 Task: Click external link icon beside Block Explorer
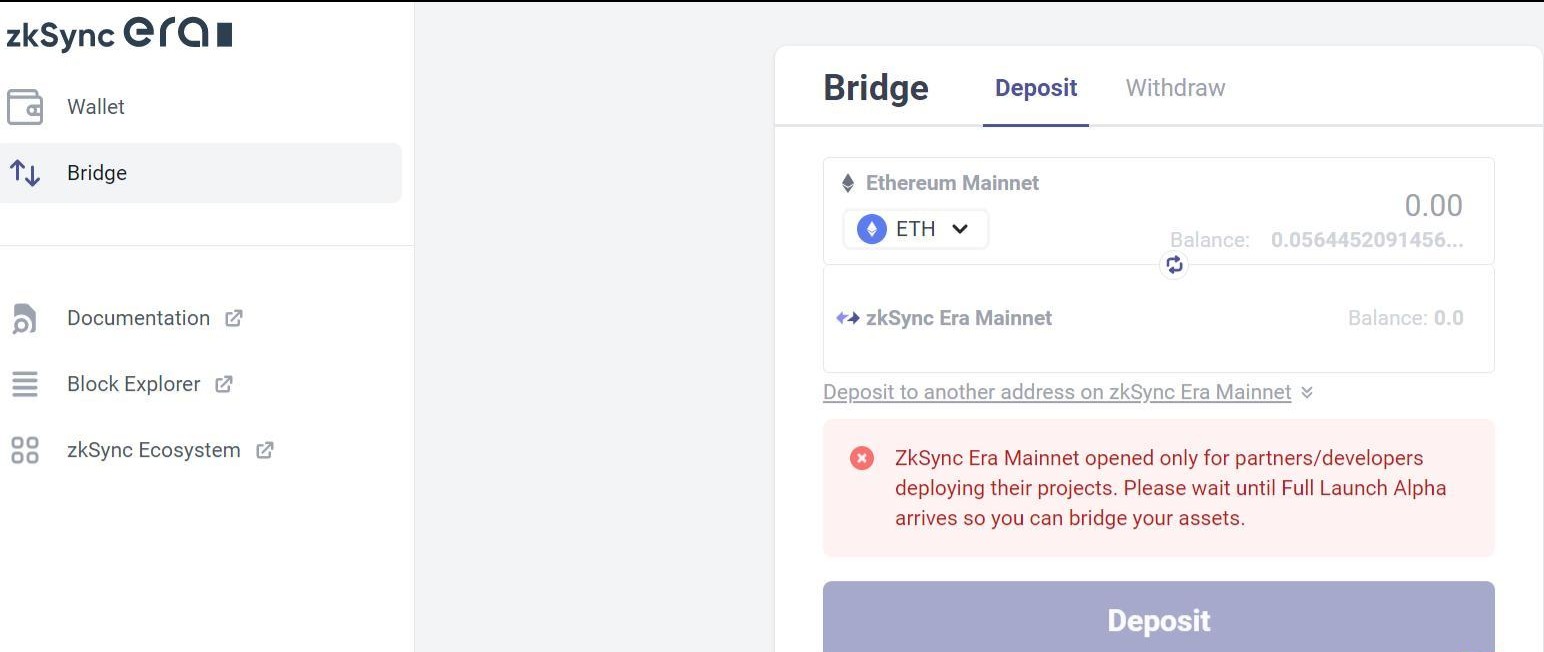[x=224, y=384]
